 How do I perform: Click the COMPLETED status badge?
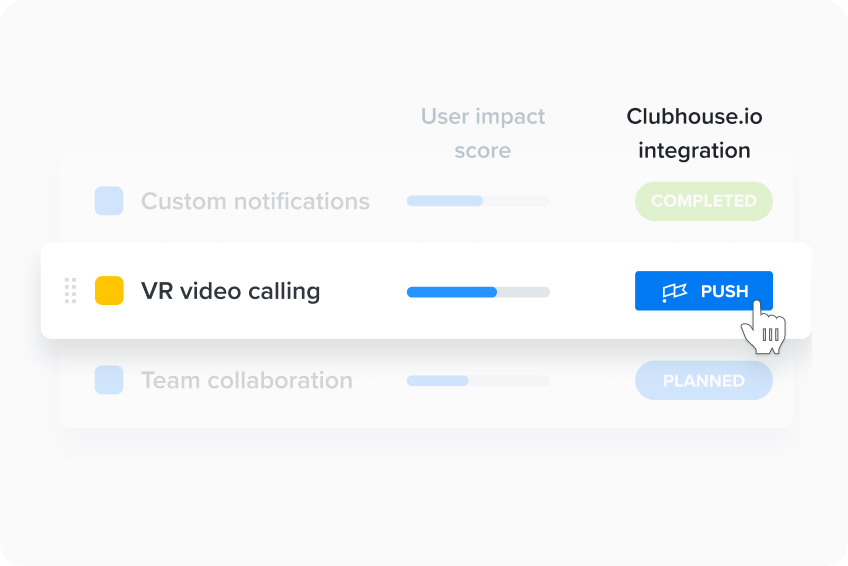pos(704,201)
